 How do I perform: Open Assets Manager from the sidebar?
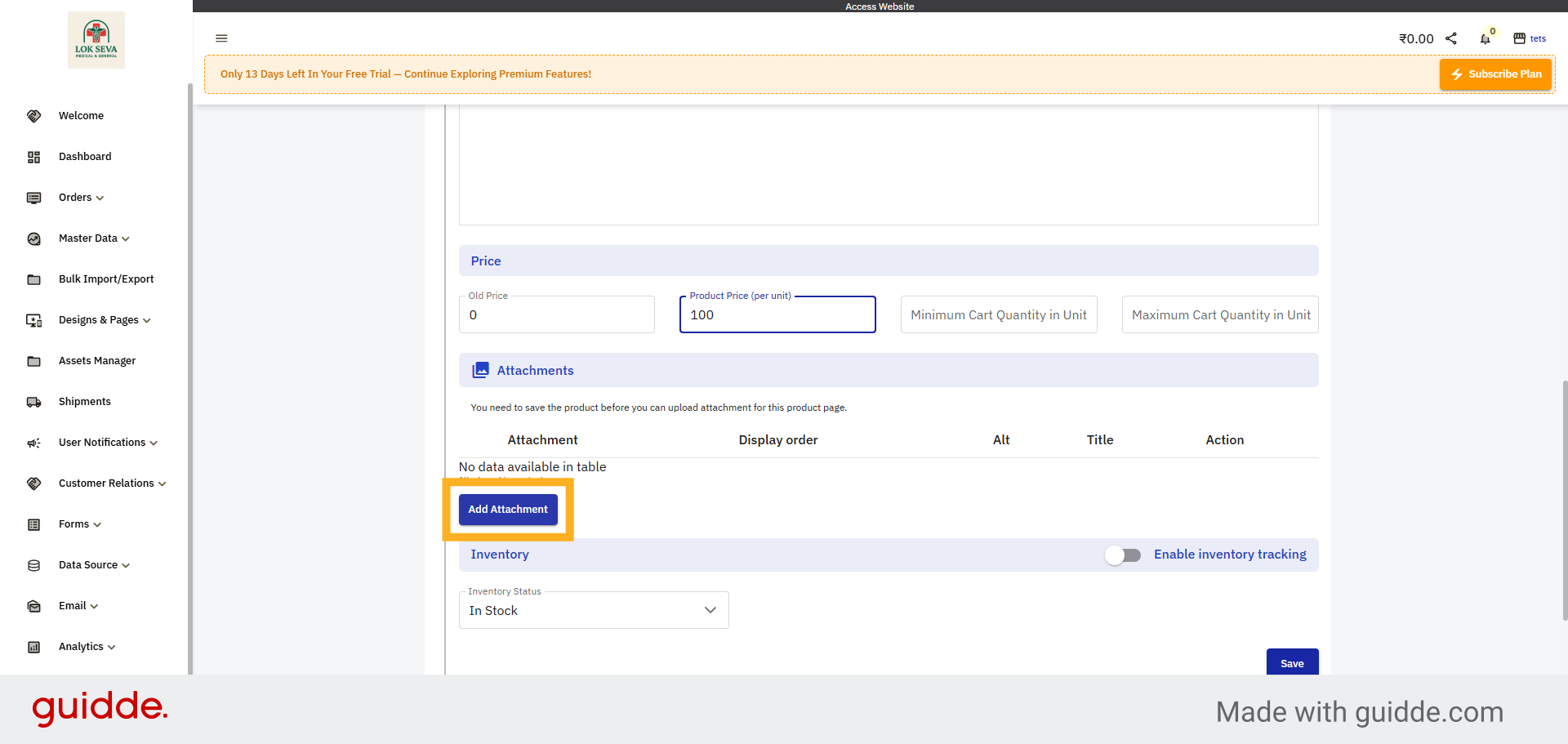(97, 360)
